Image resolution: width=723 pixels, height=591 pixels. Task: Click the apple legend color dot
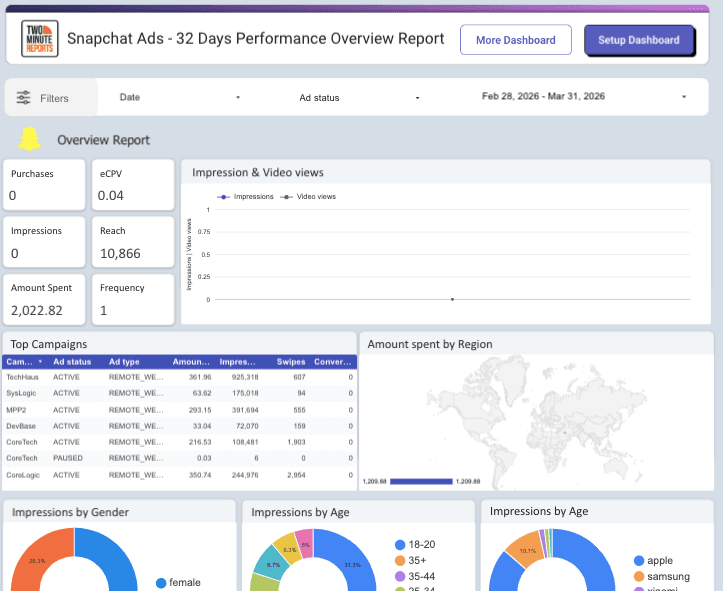click(639, 561)
